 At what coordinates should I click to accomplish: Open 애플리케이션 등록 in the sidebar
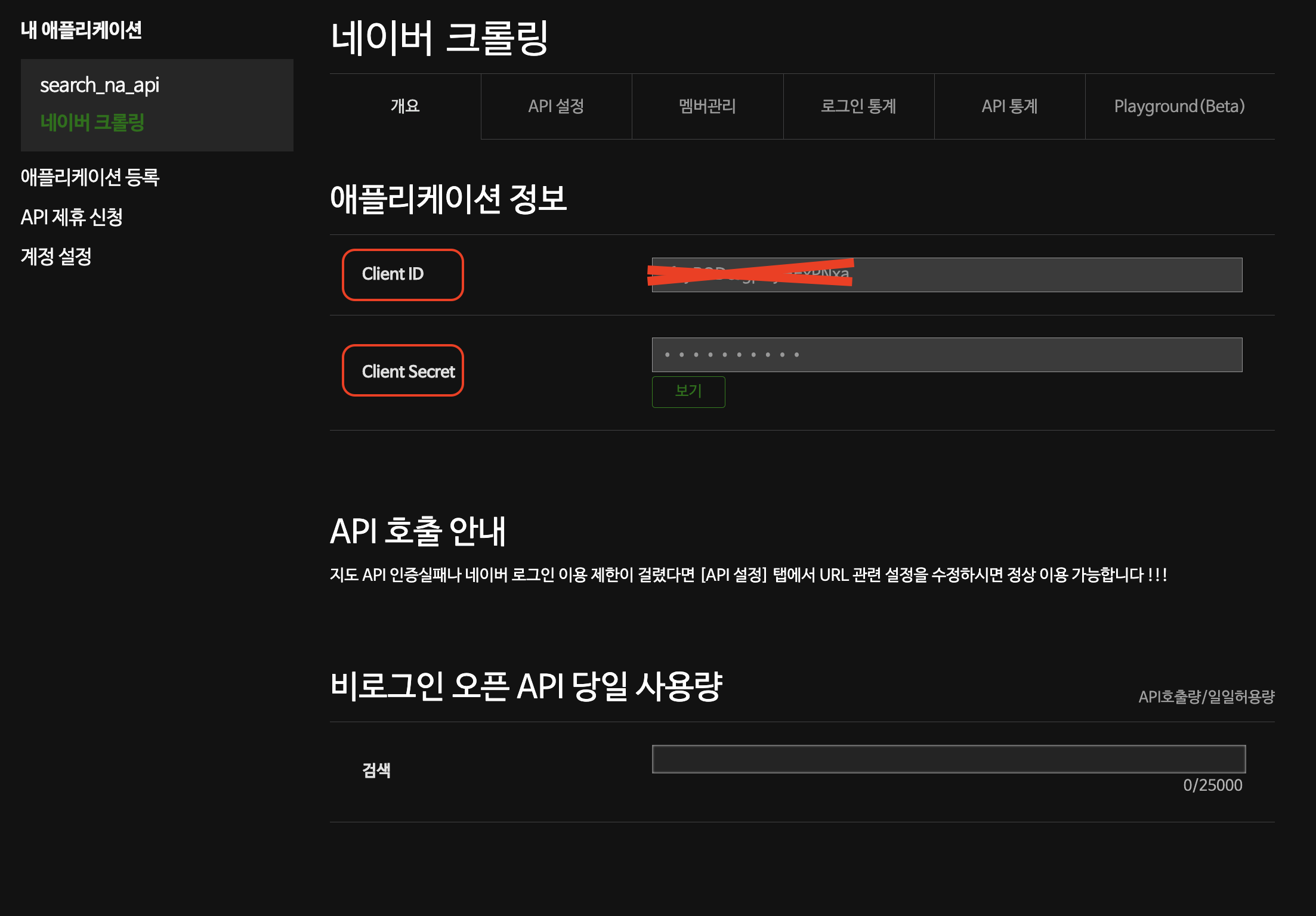(90, 177)
